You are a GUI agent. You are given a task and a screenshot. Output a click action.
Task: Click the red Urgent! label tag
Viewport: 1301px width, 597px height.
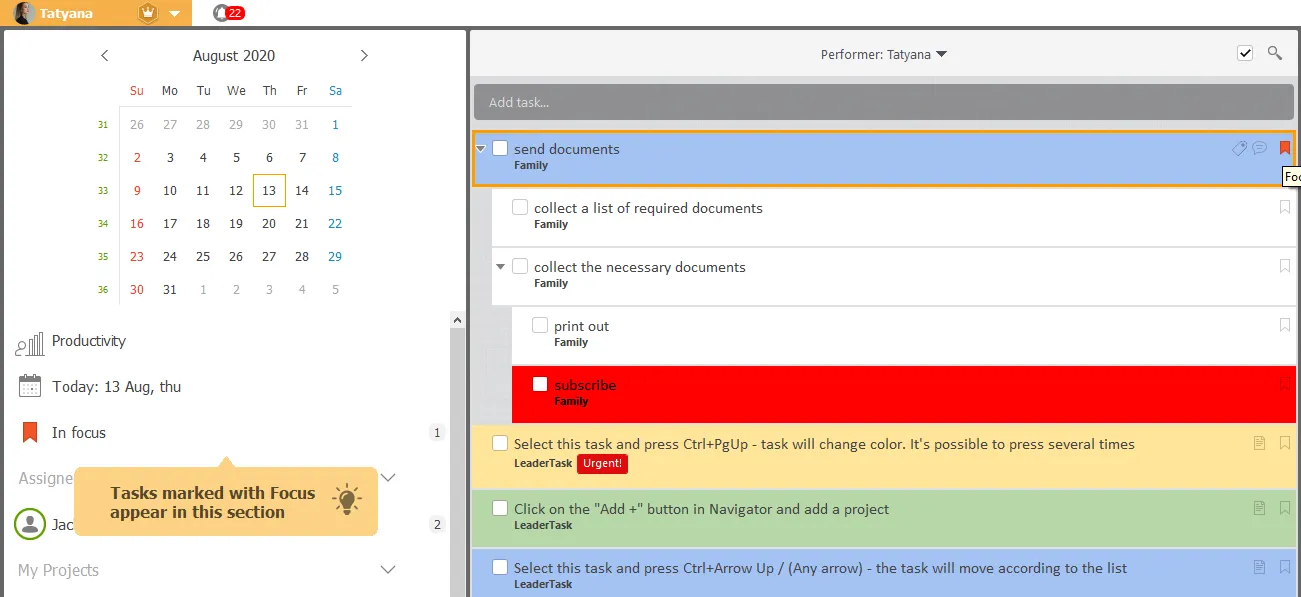602,463
